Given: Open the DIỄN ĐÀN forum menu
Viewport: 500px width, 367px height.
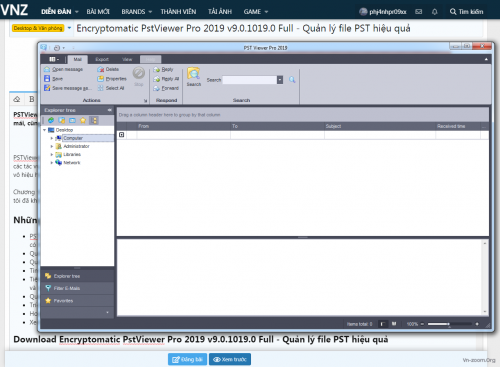Looking at the screenshot, I should coord(60,12).
